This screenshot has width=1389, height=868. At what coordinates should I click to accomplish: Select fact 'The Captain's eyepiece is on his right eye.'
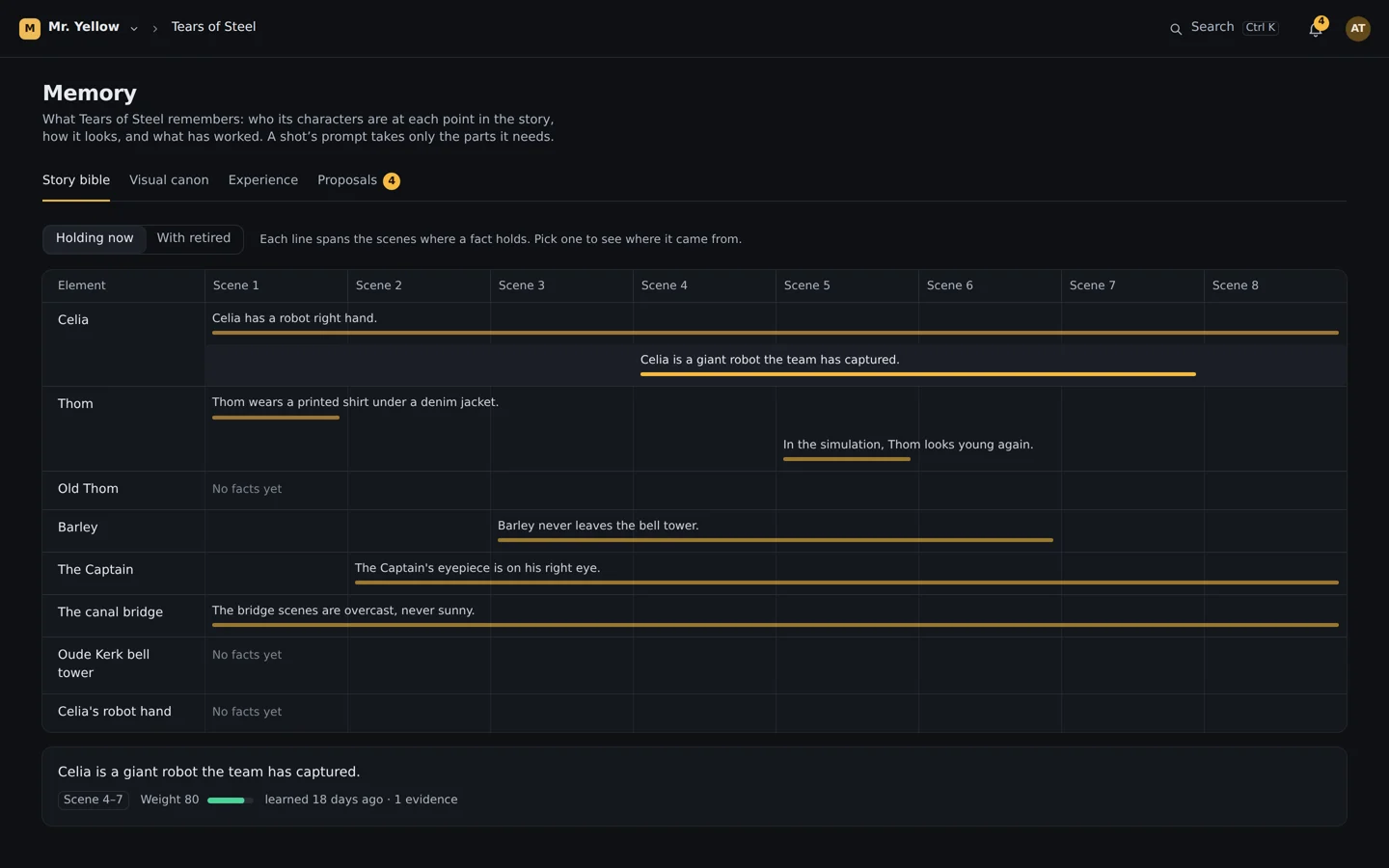click(x=846, y=574)
